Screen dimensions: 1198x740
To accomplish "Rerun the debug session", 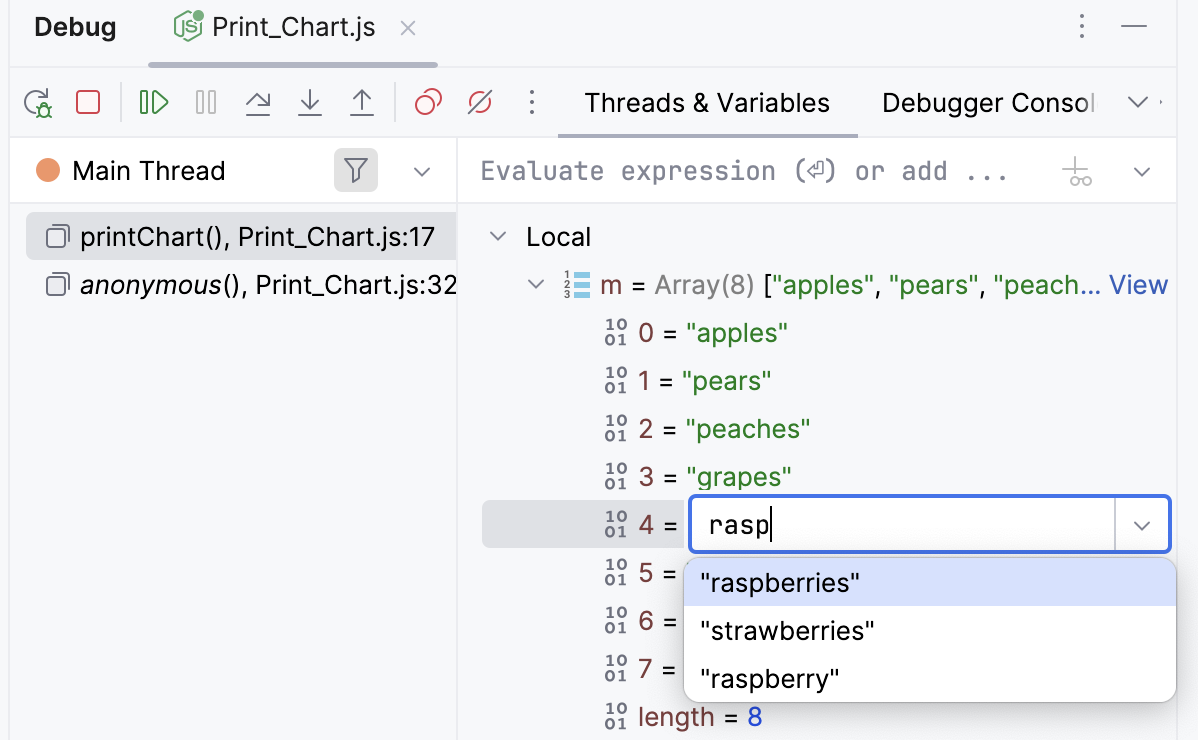I will pos(37,102).
